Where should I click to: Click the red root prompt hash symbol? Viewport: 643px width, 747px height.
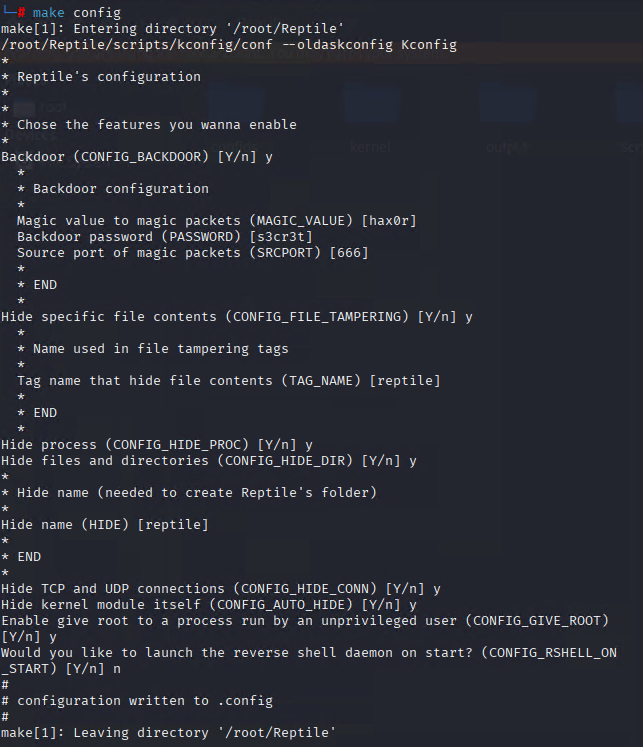click(x=21, y=13)
